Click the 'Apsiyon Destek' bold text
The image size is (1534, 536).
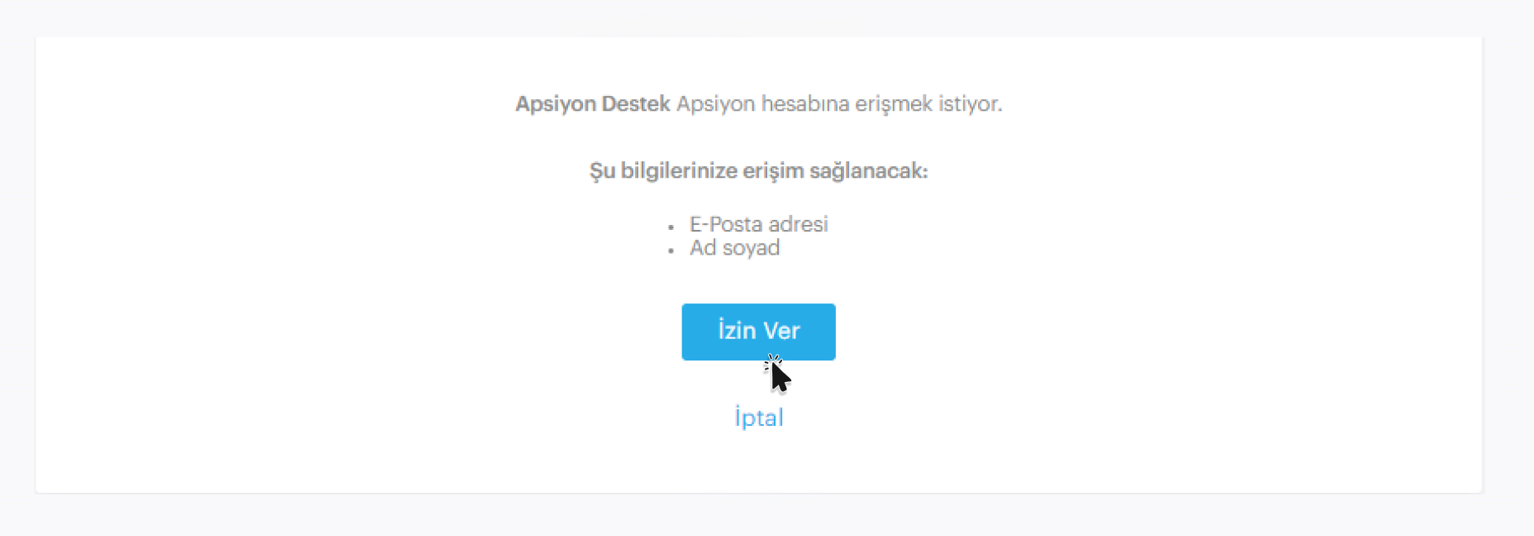(593, 104)
